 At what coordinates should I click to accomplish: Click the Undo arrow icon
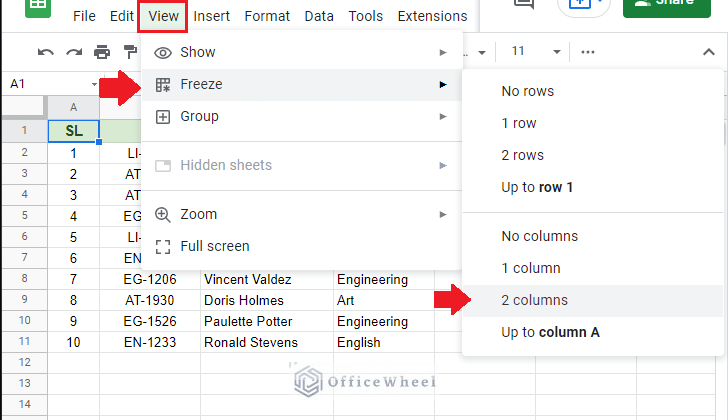pos(46,52)
